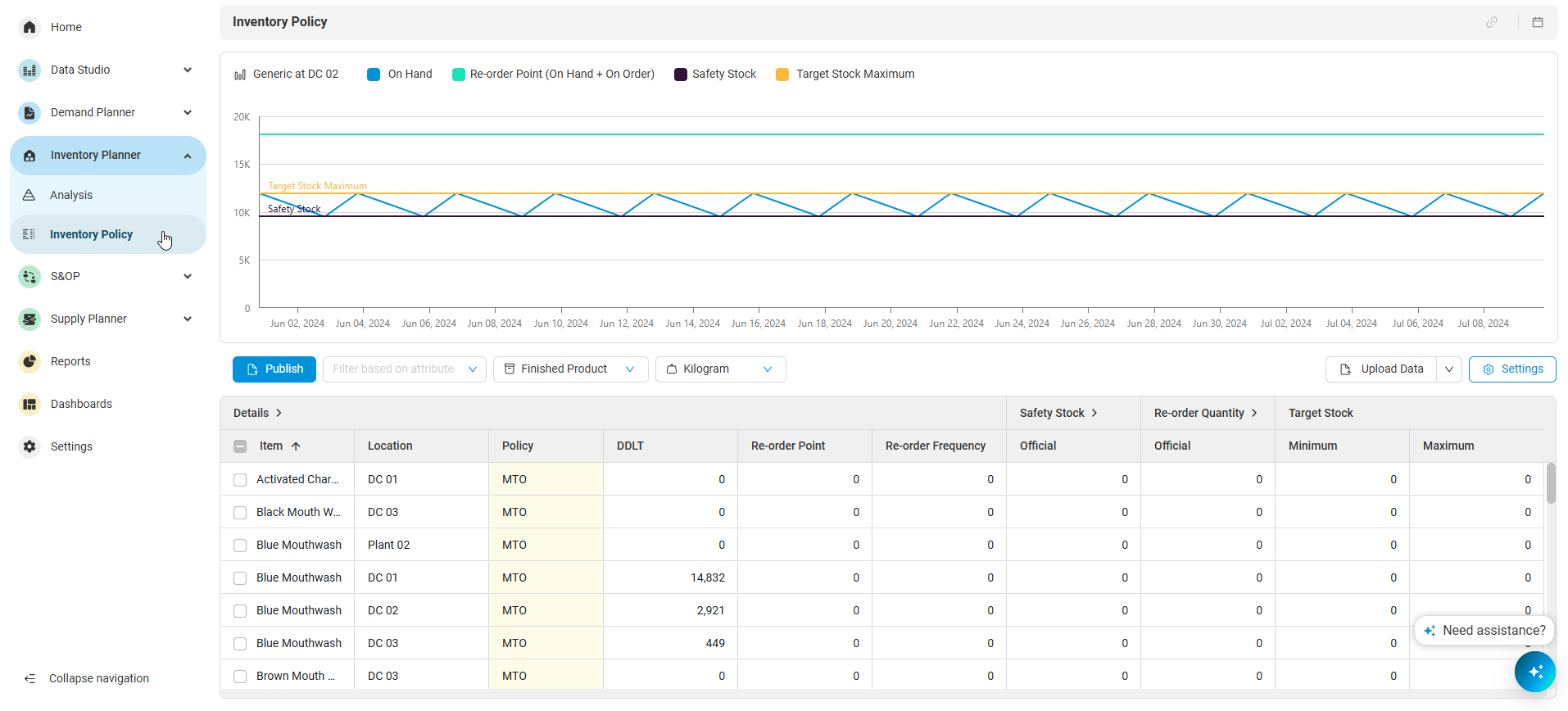Expand the Data Studio menu chevron

[x=188, y=70]
